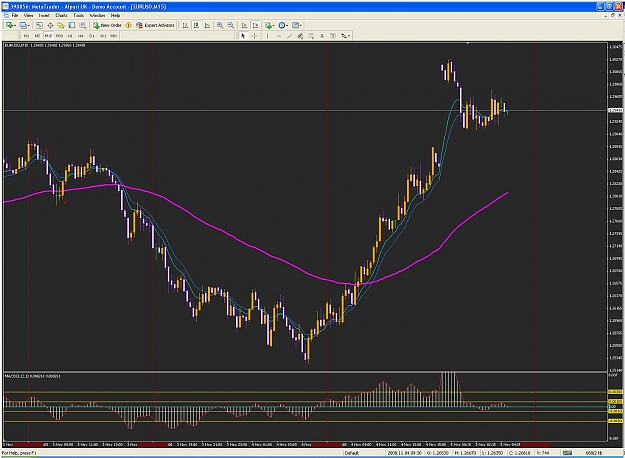The width and height of the screenshot is (625, 458).
Task: Click the C: 1.26610 status value
Action: [519, 453]
